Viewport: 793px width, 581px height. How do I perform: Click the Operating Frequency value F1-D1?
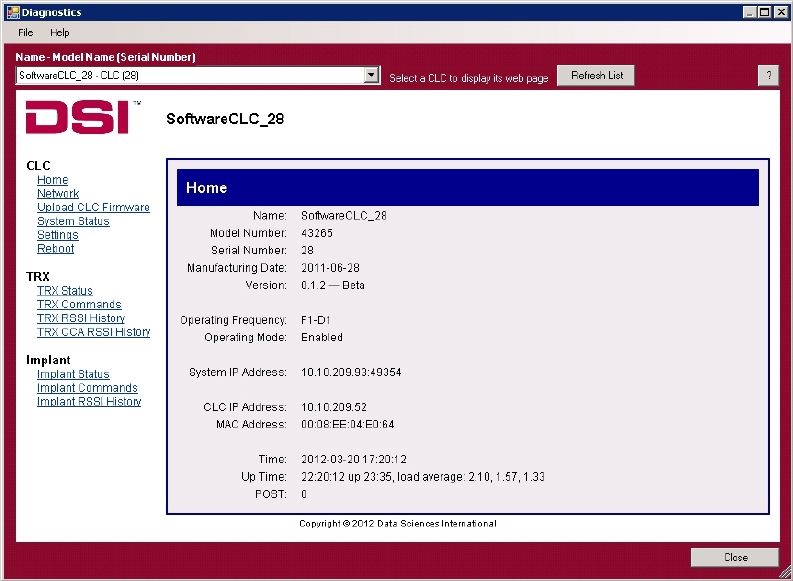[x=316, y=320]
